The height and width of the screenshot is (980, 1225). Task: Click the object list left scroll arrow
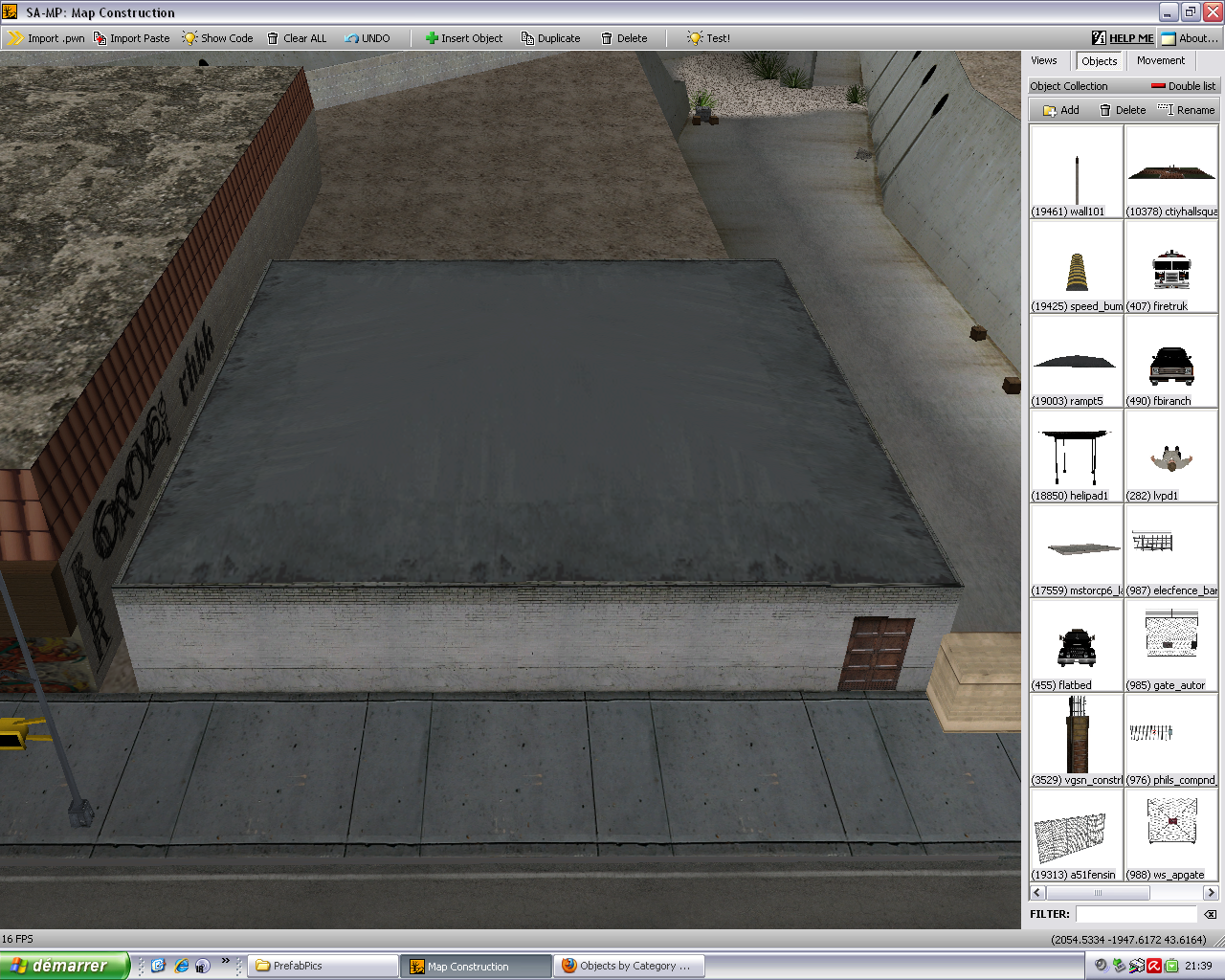point(1037,893)
